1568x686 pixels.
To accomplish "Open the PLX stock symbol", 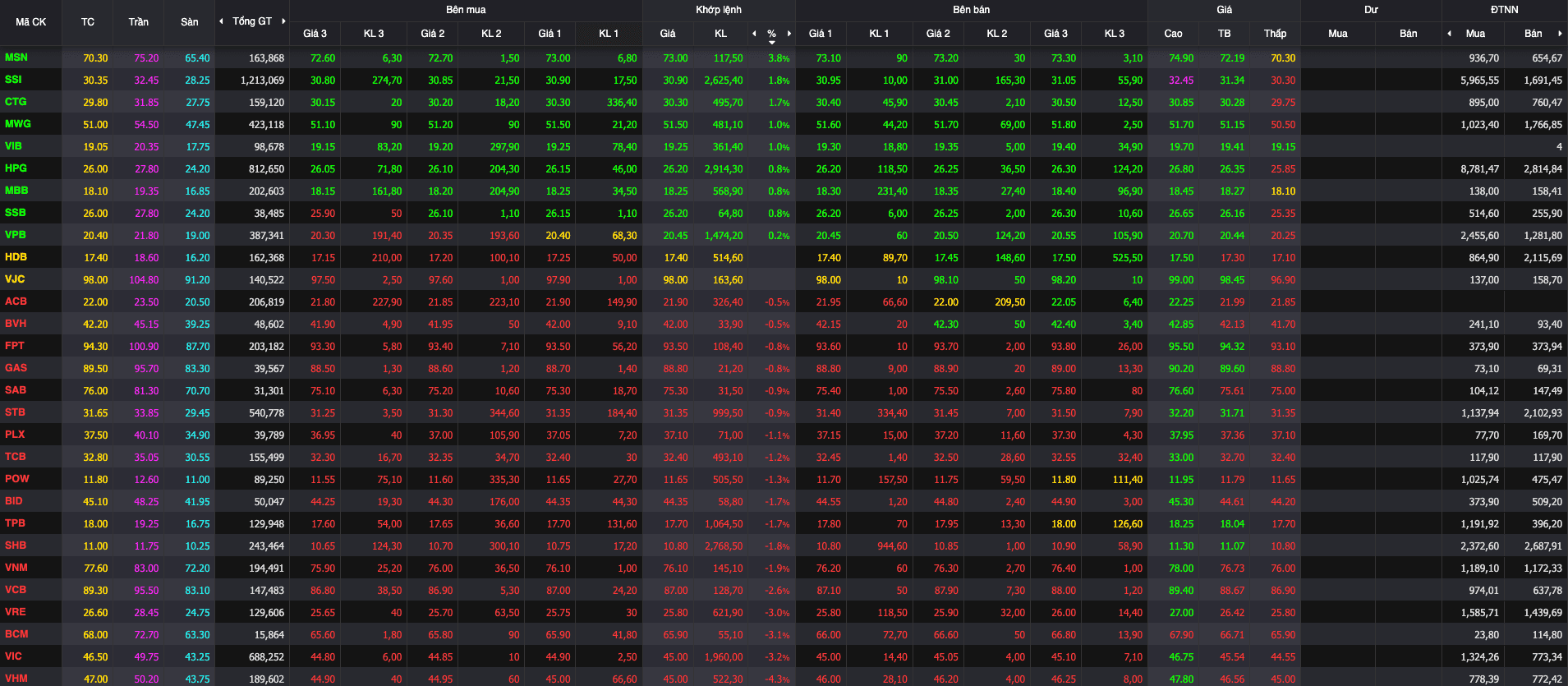I will pos(15,435).
